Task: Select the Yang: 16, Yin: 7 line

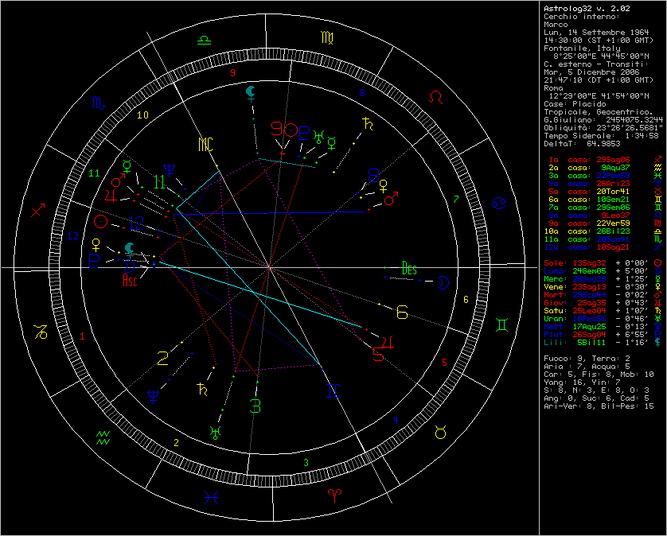Action: pos(584,382)
